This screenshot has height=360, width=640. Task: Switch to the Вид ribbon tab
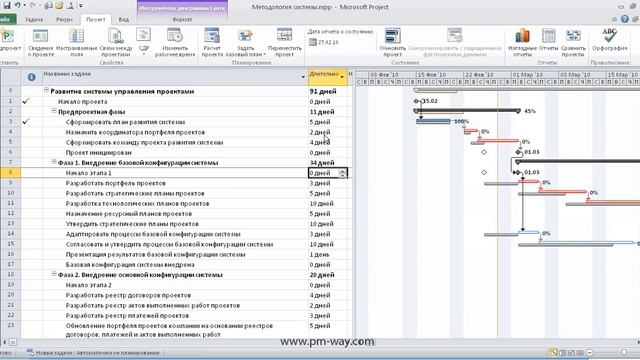tap(124, 19)
